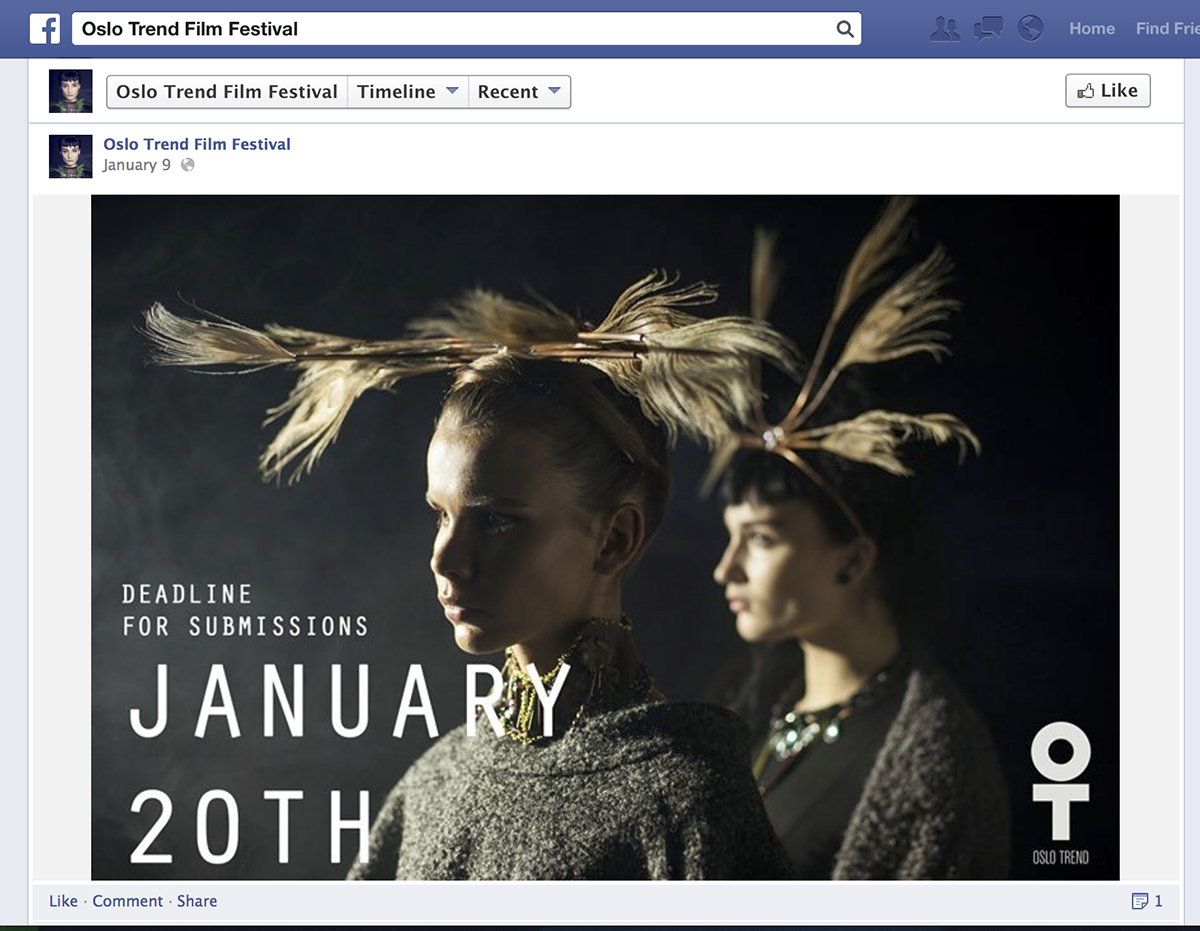Viewport: 1200px width, 931px height.
Task: Open the comment count icon showing 1
Action: click(1147, 901)
